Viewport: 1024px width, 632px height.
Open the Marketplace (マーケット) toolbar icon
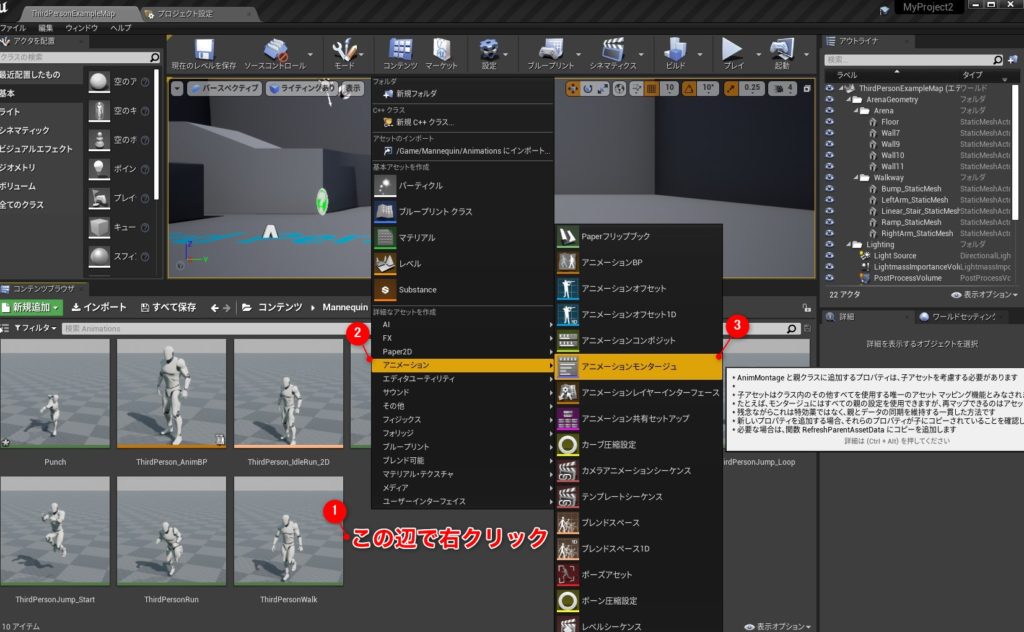441,54
